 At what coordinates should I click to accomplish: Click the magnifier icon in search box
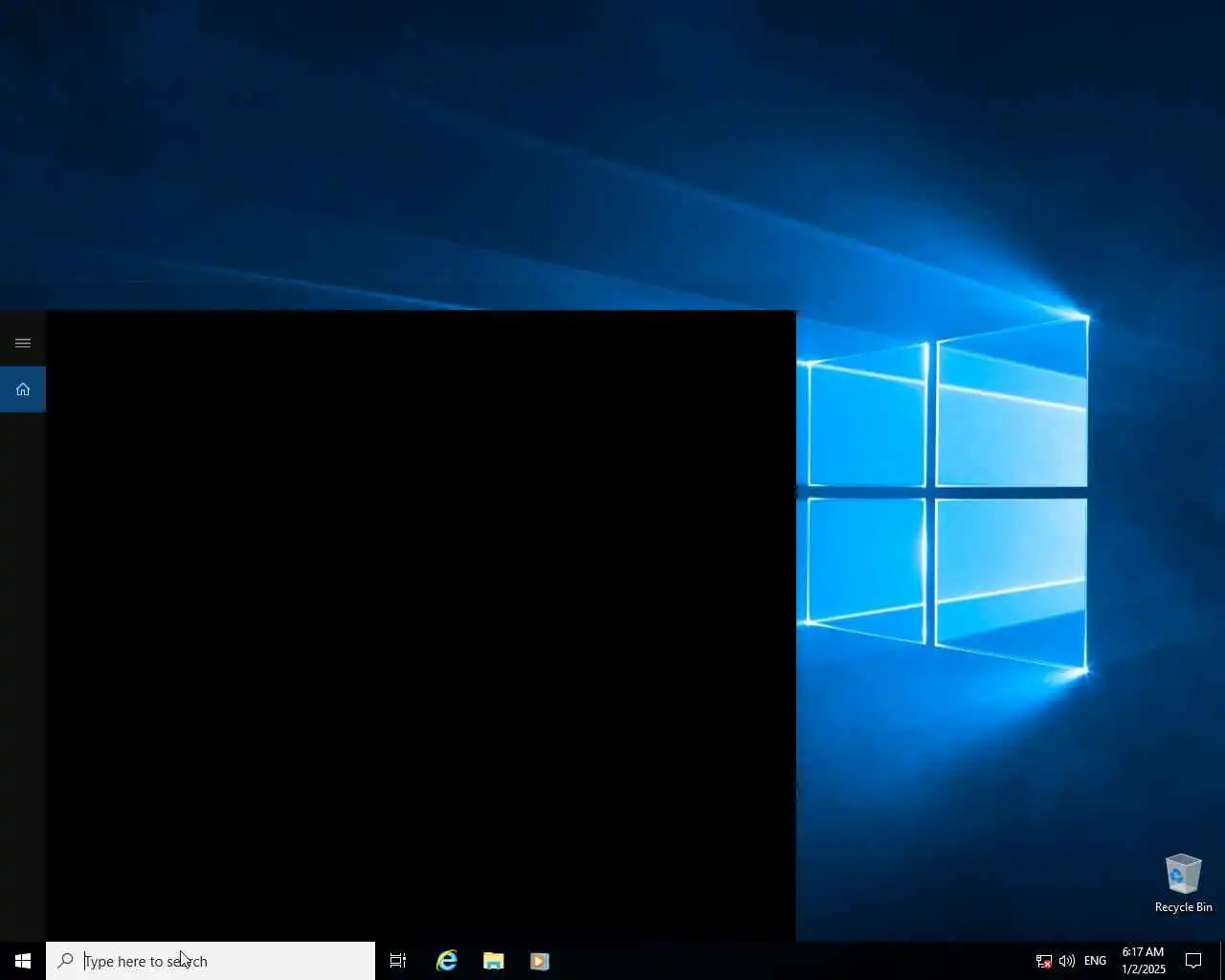[x=65, y=961]
